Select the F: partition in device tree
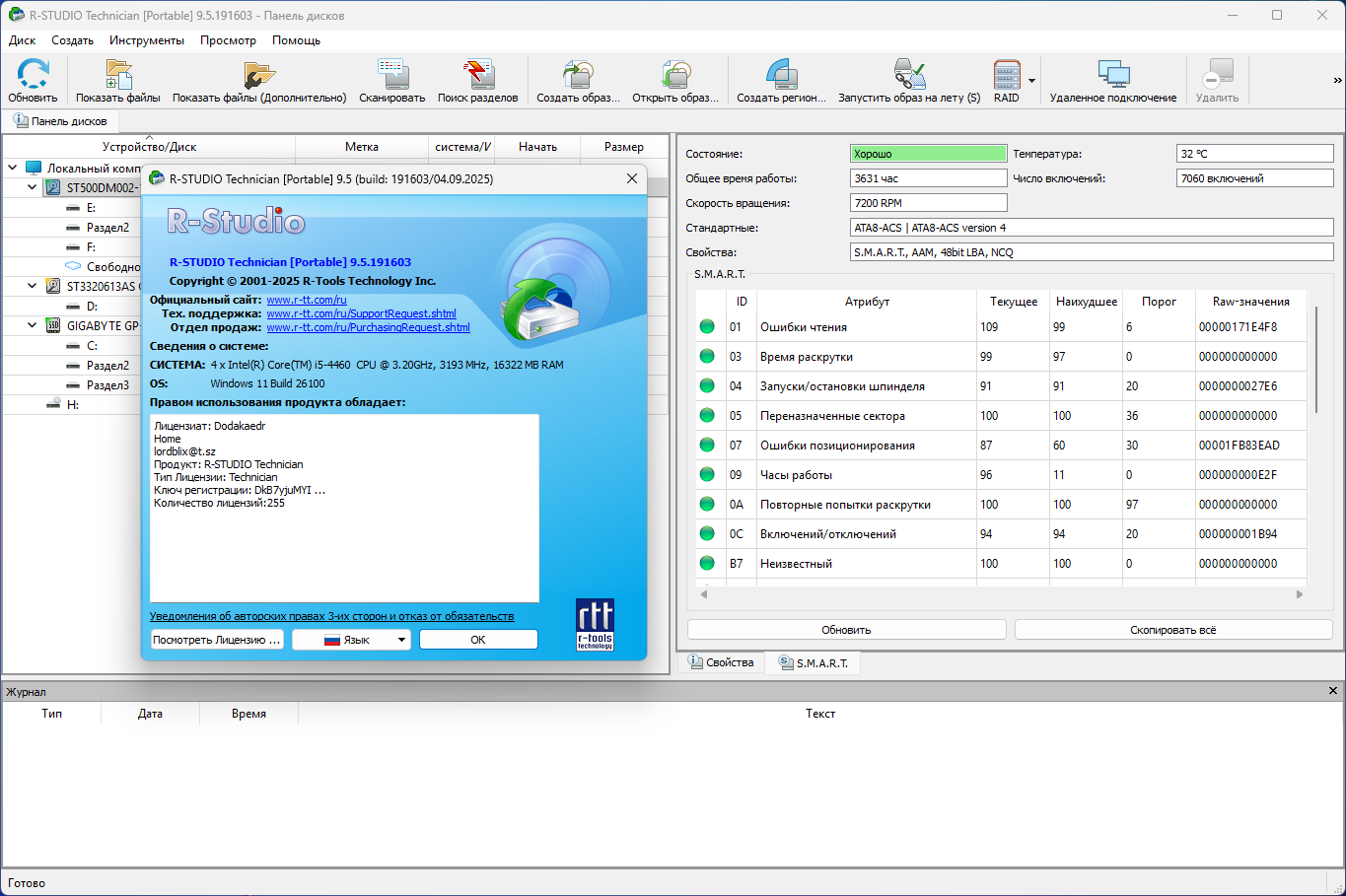The height and width of the screenshot is (896, 1346). click(x=91, y=247)
